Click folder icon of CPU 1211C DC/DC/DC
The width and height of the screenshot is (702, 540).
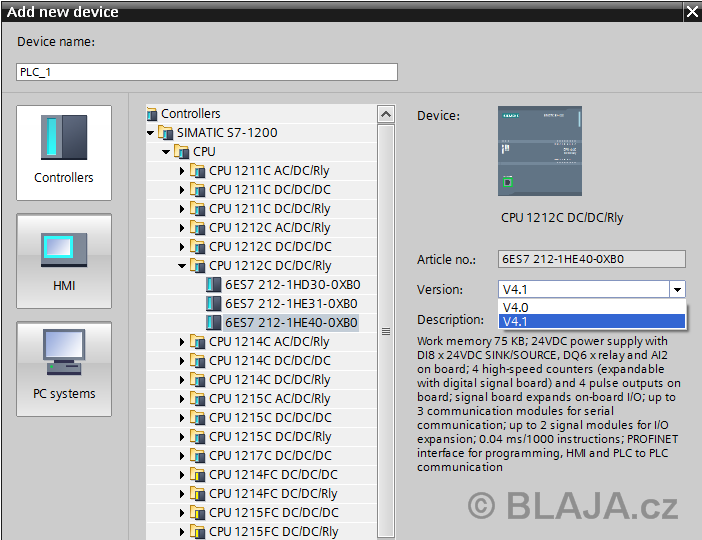click(197, 190)
